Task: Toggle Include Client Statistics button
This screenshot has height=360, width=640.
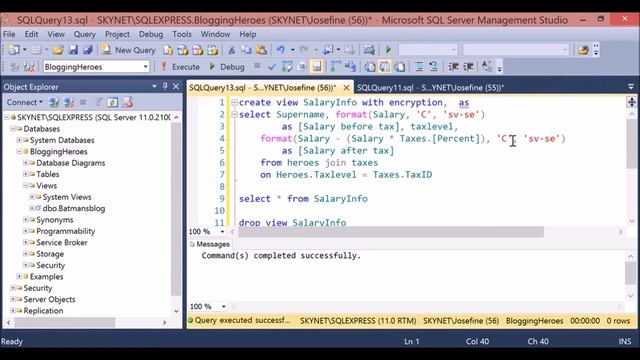Action: (x=350, y=67)
